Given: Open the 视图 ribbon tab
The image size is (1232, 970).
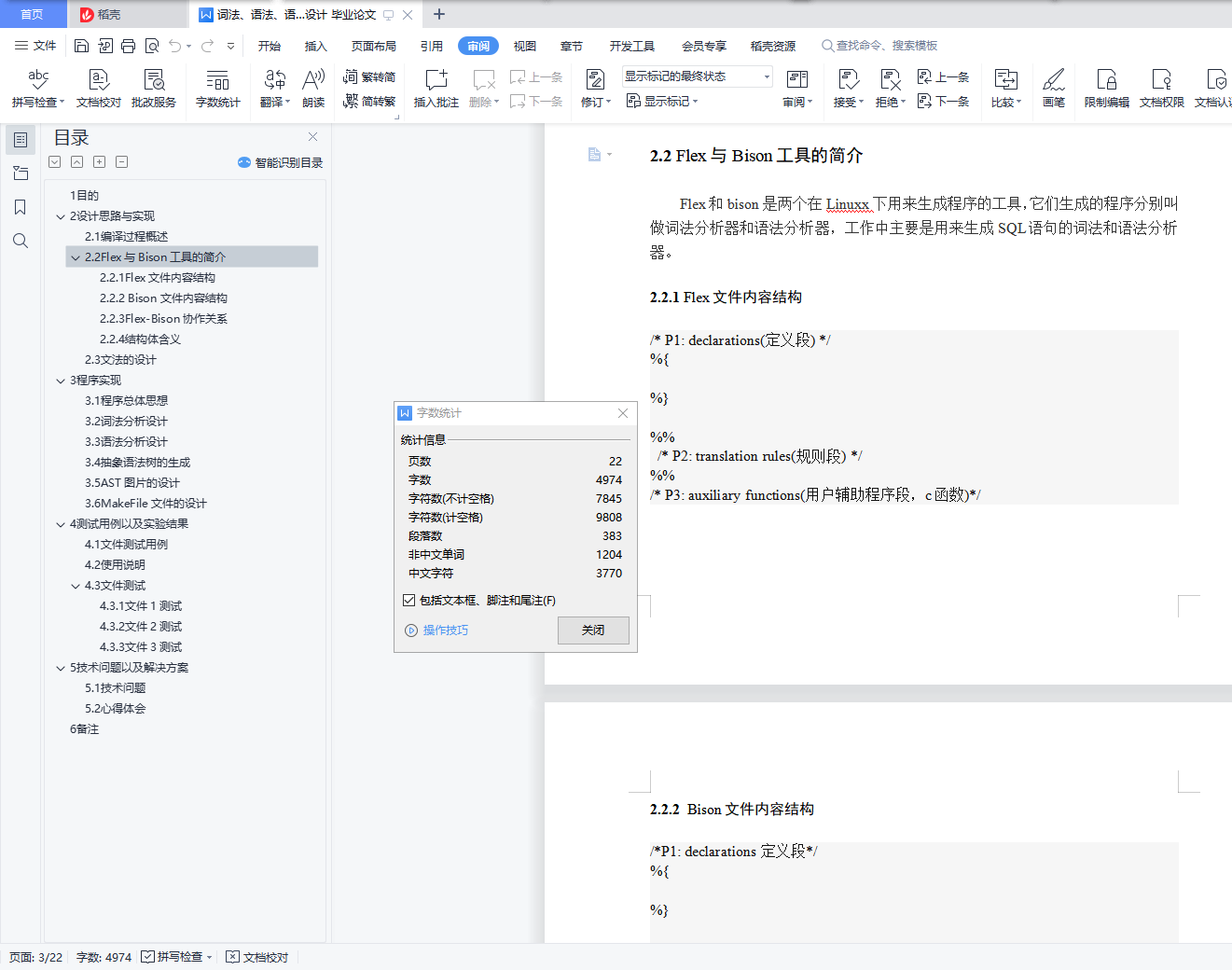Looking at the screenshot, I should click(x=525, y=46).
